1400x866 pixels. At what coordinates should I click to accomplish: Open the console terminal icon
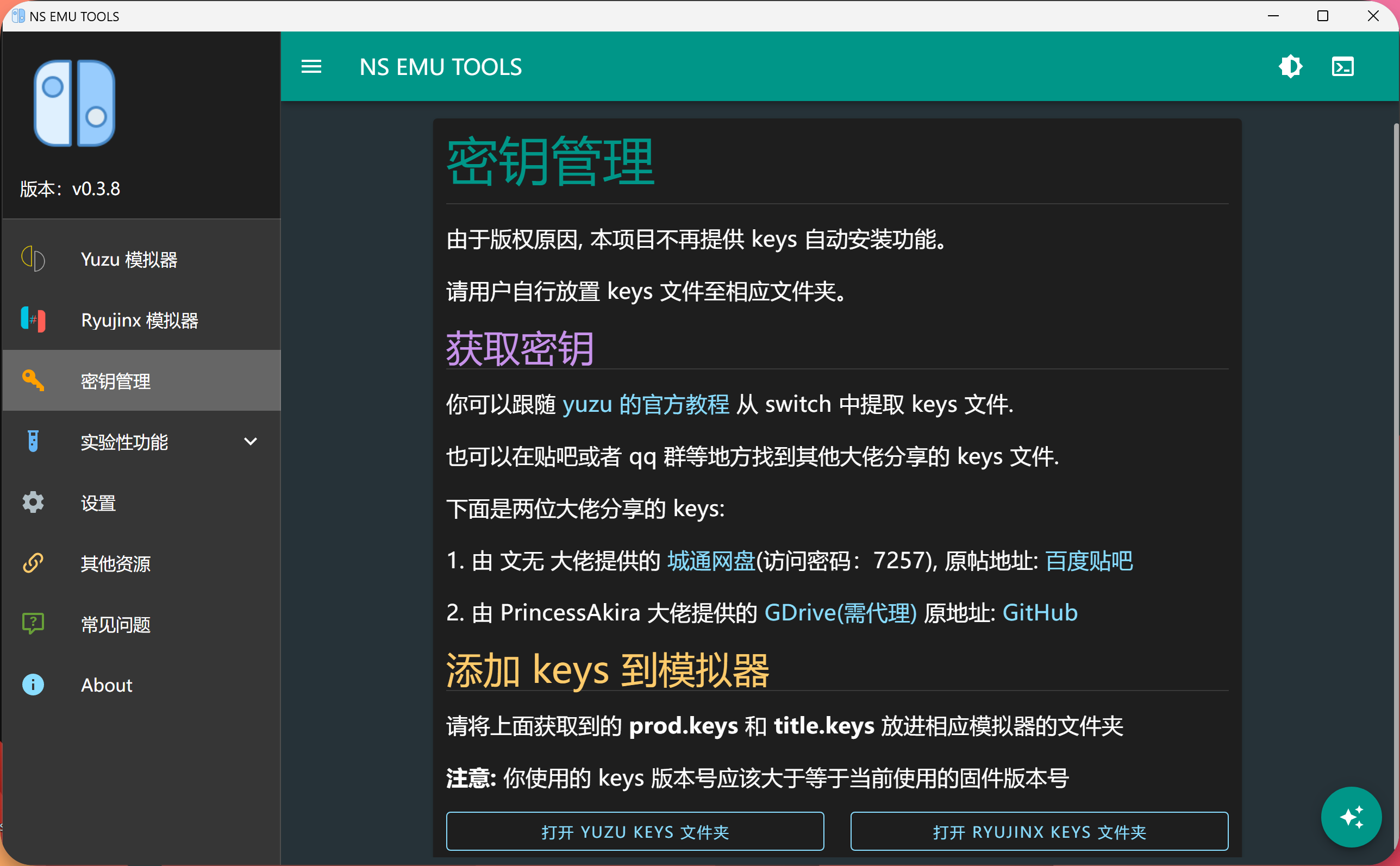pos(1342,67)
